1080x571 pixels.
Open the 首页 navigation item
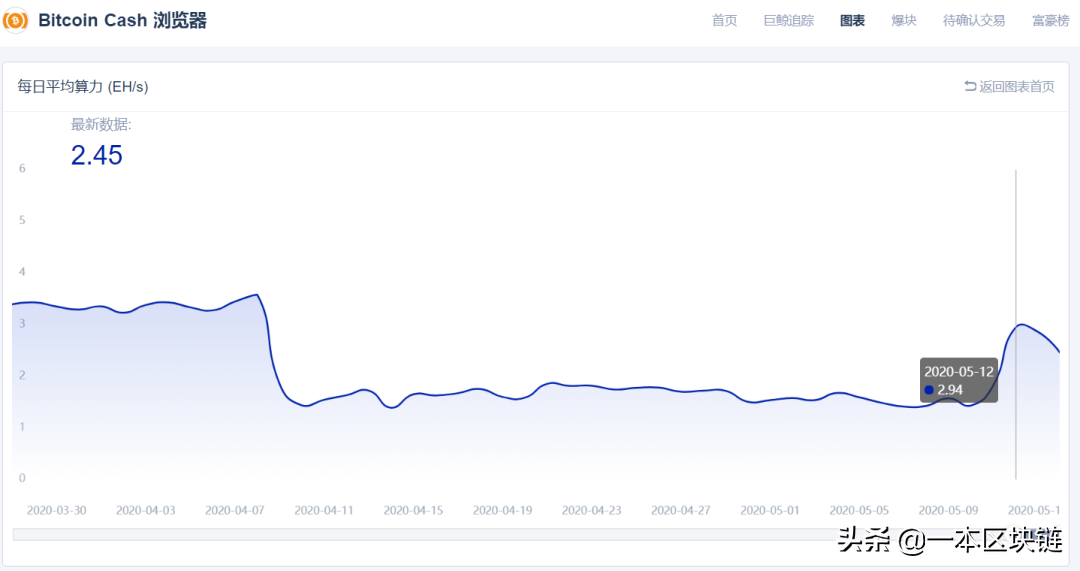click(x=724, y=21)
